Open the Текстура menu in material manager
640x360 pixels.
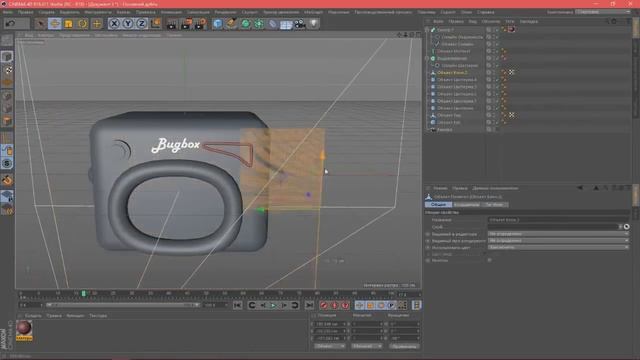[x=98, y=316]
